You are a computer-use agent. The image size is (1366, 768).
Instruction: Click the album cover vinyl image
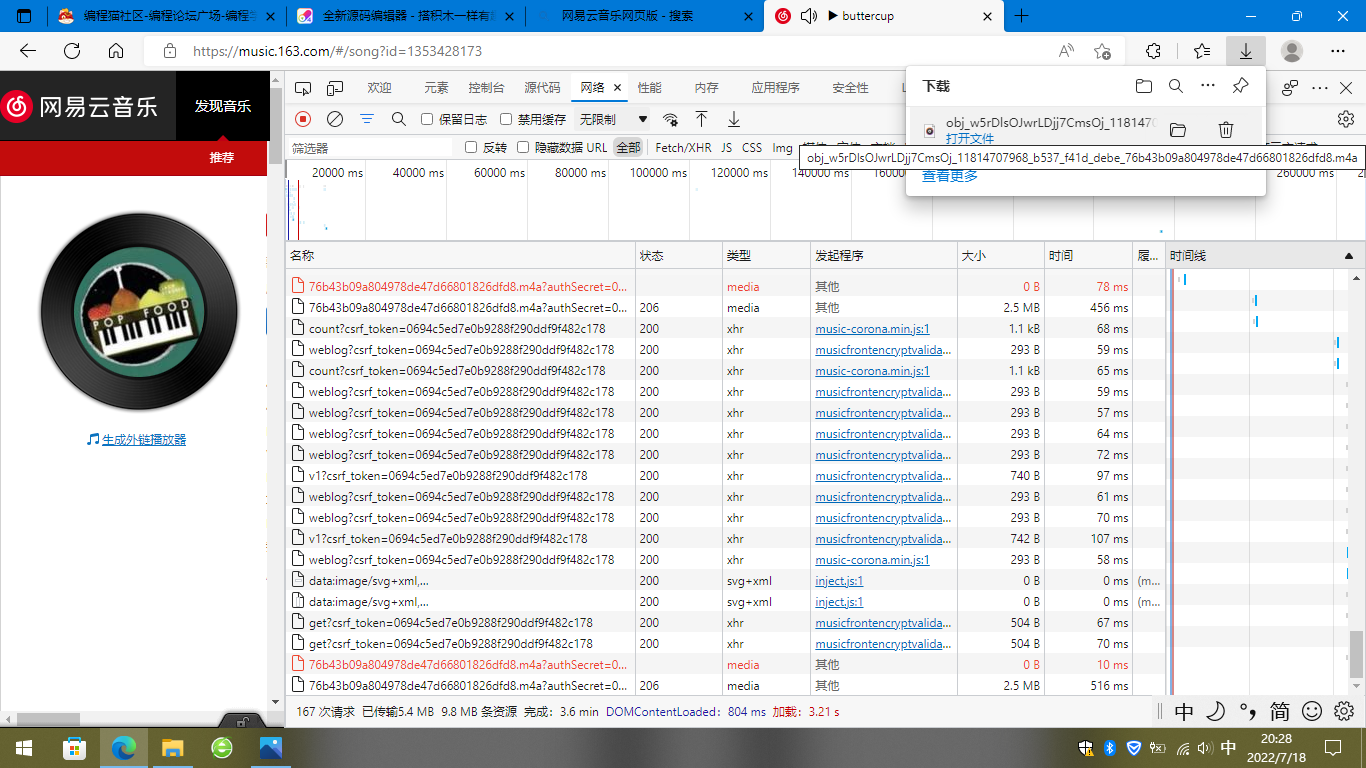click(140, 312)
